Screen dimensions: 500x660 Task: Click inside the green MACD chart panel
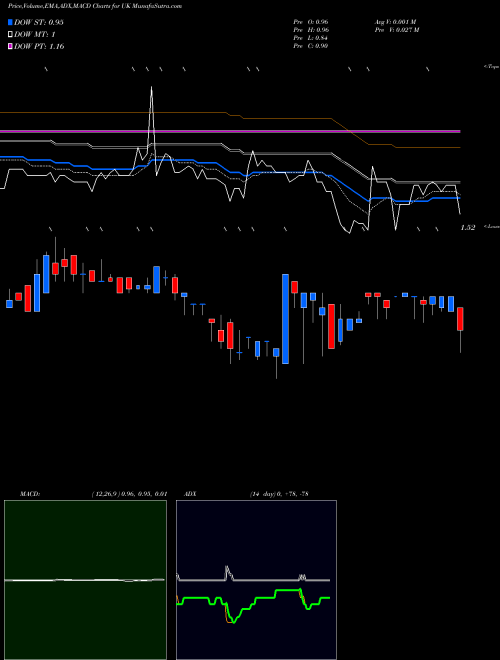[x=85, y=580]
